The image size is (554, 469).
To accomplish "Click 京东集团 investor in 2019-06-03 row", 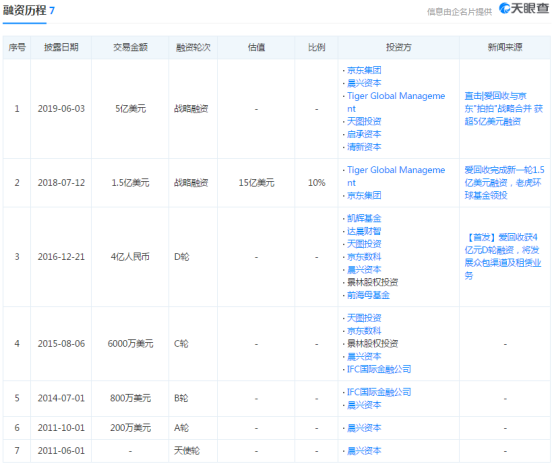I will 364,70.
